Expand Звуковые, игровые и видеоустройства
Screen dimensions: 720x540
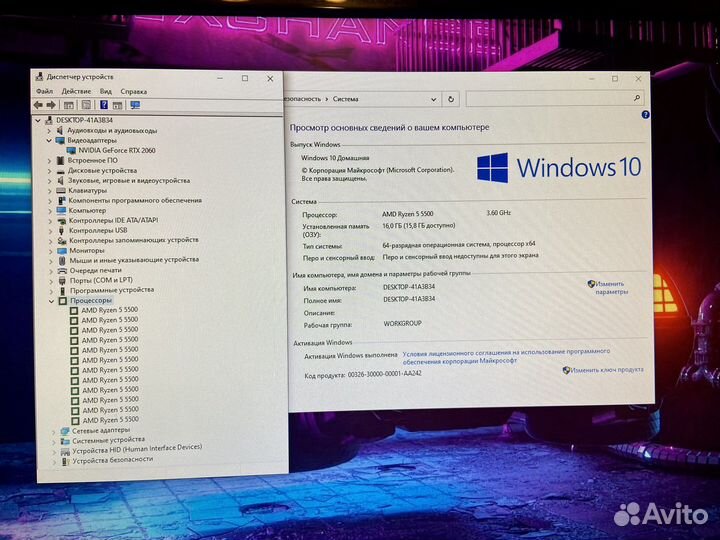[50, 181]
